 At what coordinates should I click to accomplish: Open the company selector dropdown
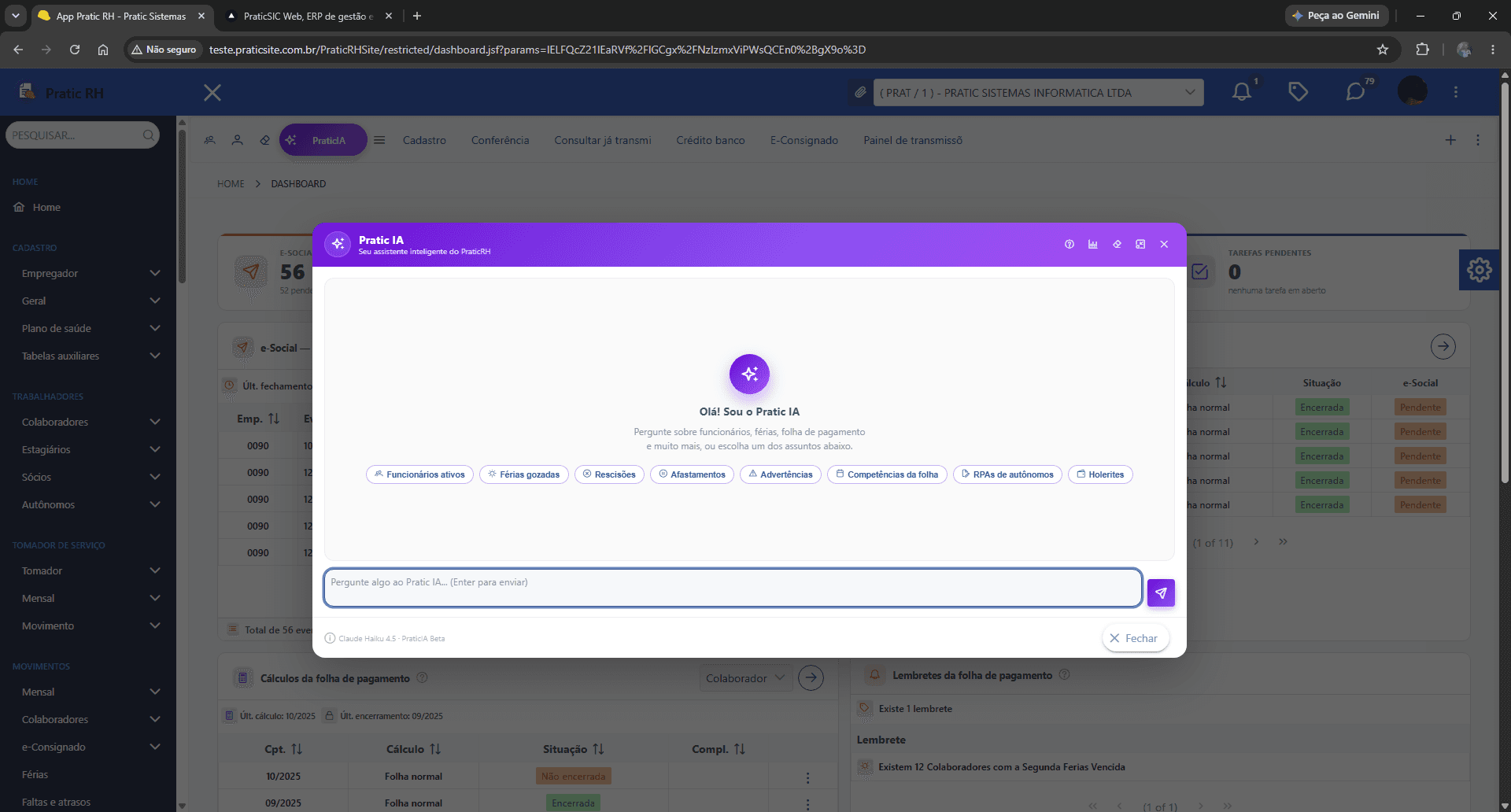pyautogui.click(x=1039, y=93)
